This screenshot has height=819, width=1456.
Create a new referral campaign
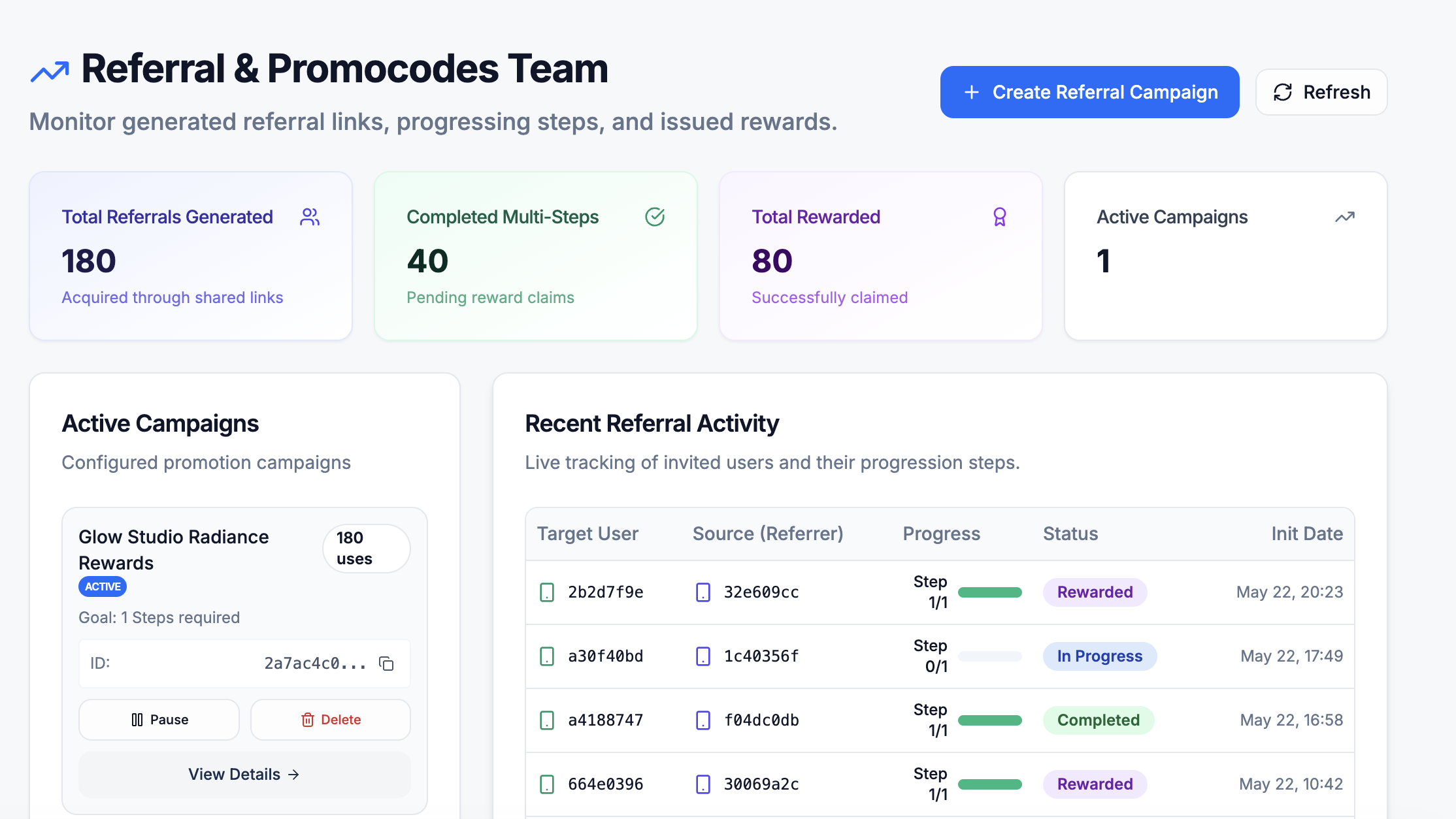pos(1089,92)
